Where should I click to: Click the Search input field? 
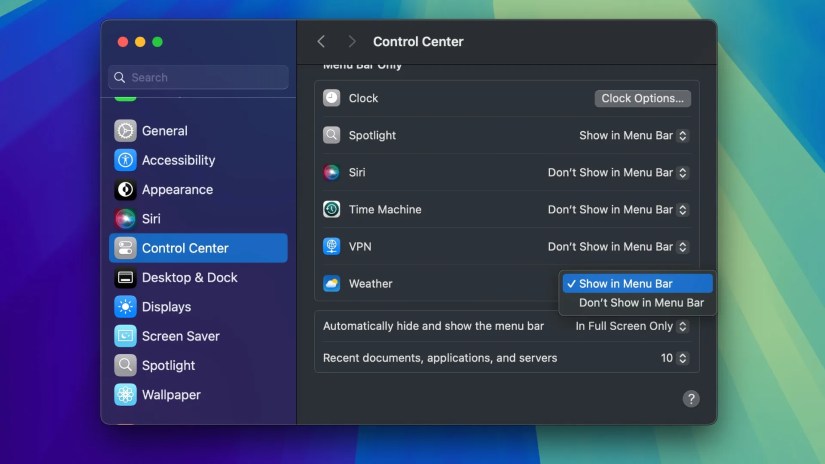[198, 77]
